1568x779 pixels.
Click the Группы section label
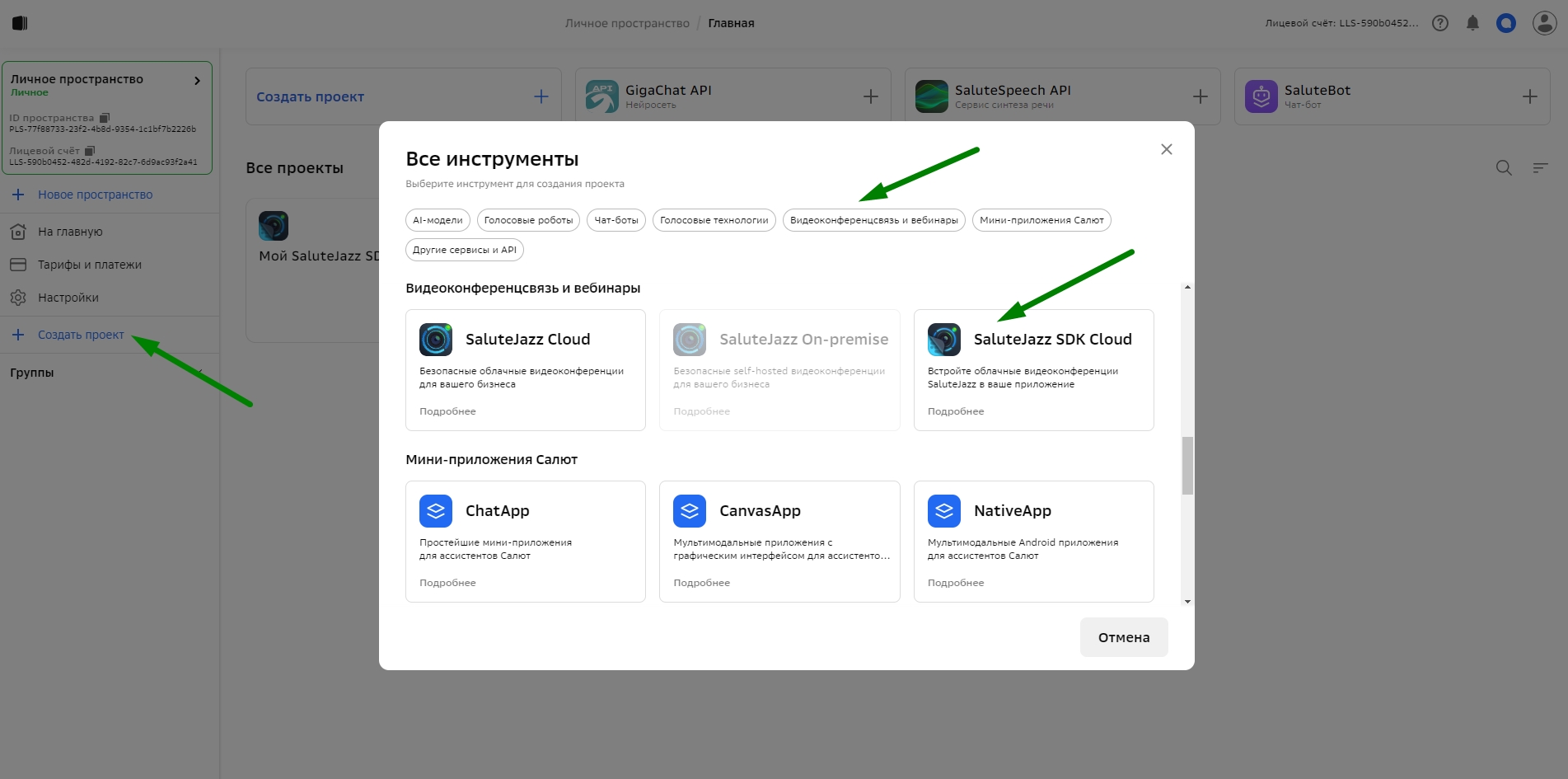32,373
